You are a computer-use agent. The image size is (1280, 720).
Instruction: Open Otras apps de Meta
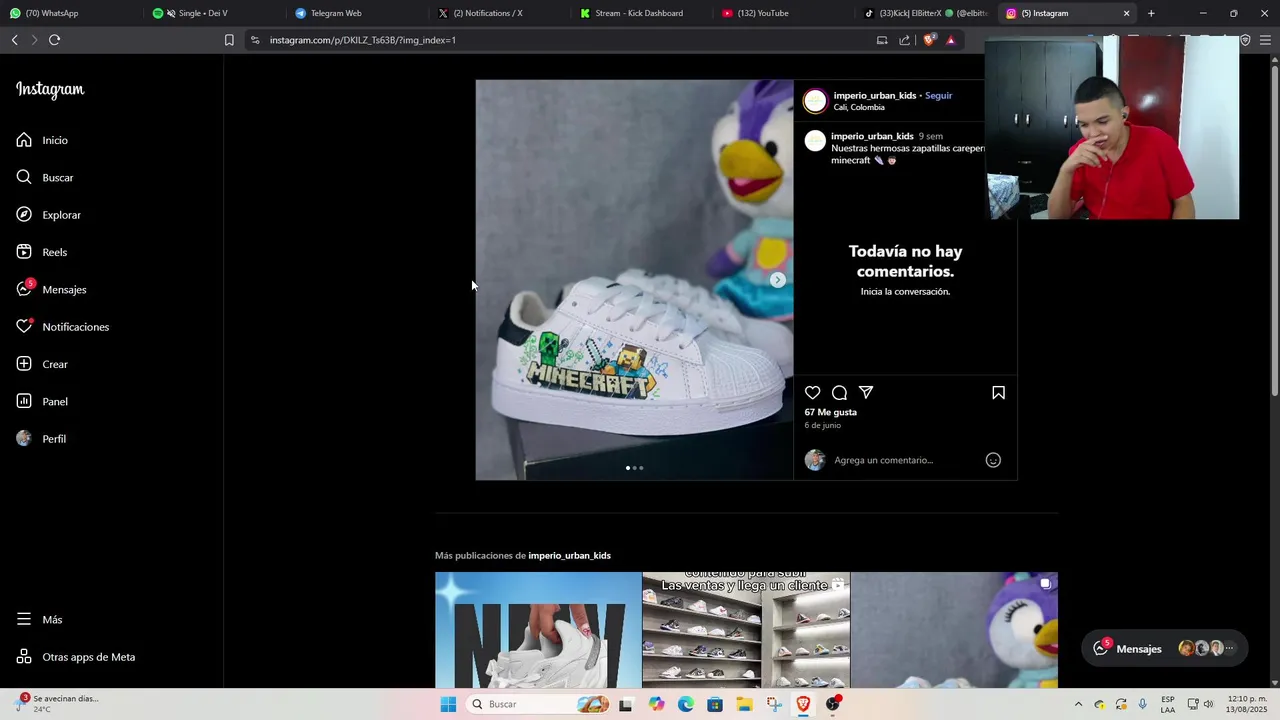point(76,657)
